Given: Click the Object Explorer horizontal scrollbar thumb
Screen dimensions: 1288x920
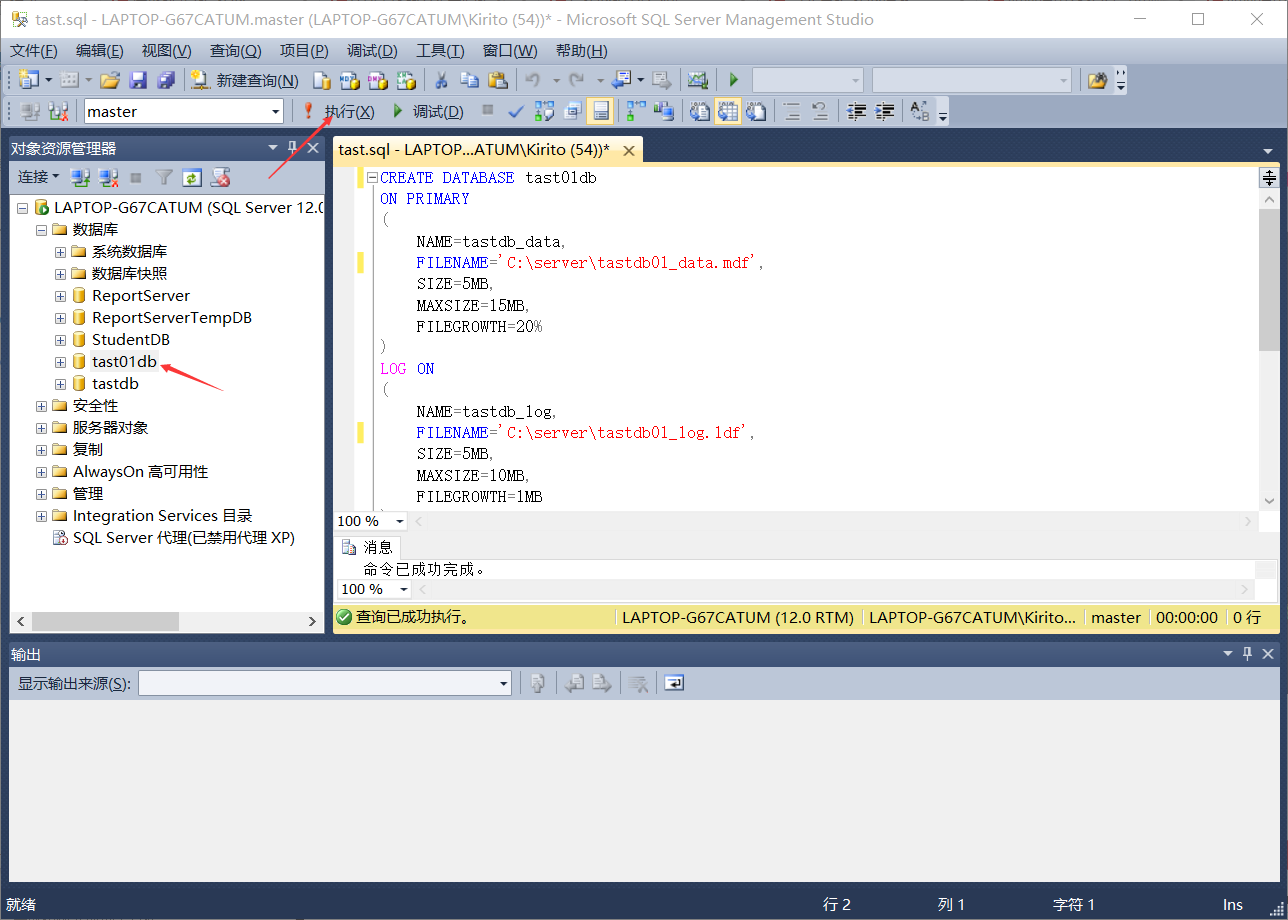Looking at the screenshot, I should [x=105, y=621].
